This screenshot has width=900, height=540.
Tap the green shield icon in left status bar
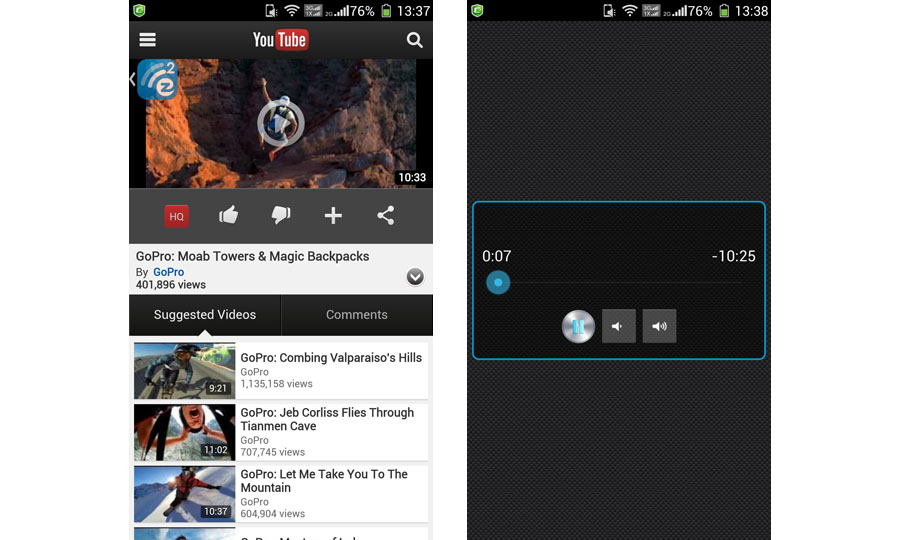click(139, 10)
